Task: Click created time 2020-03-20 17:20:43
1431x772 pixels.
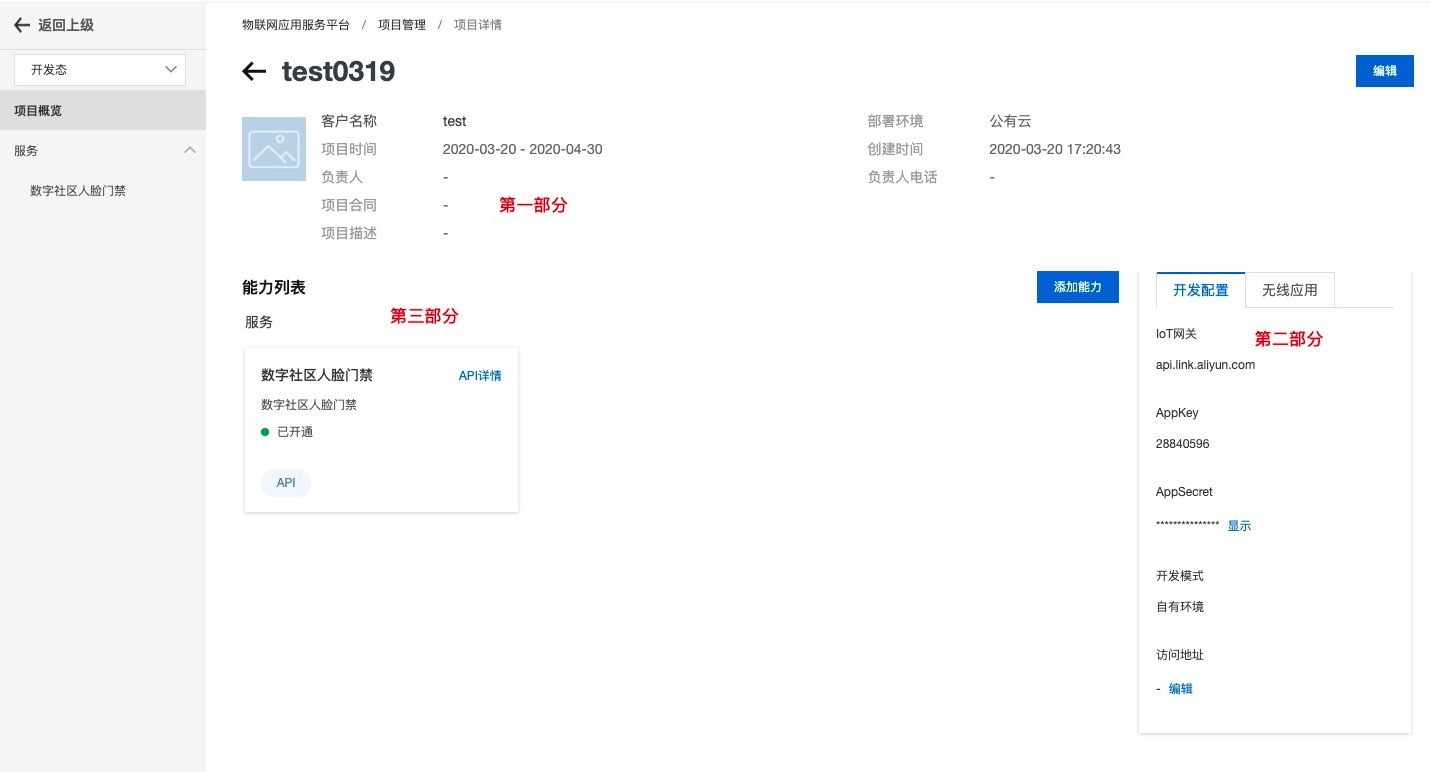Action: pyautogui.click(x=1055, y=149)
